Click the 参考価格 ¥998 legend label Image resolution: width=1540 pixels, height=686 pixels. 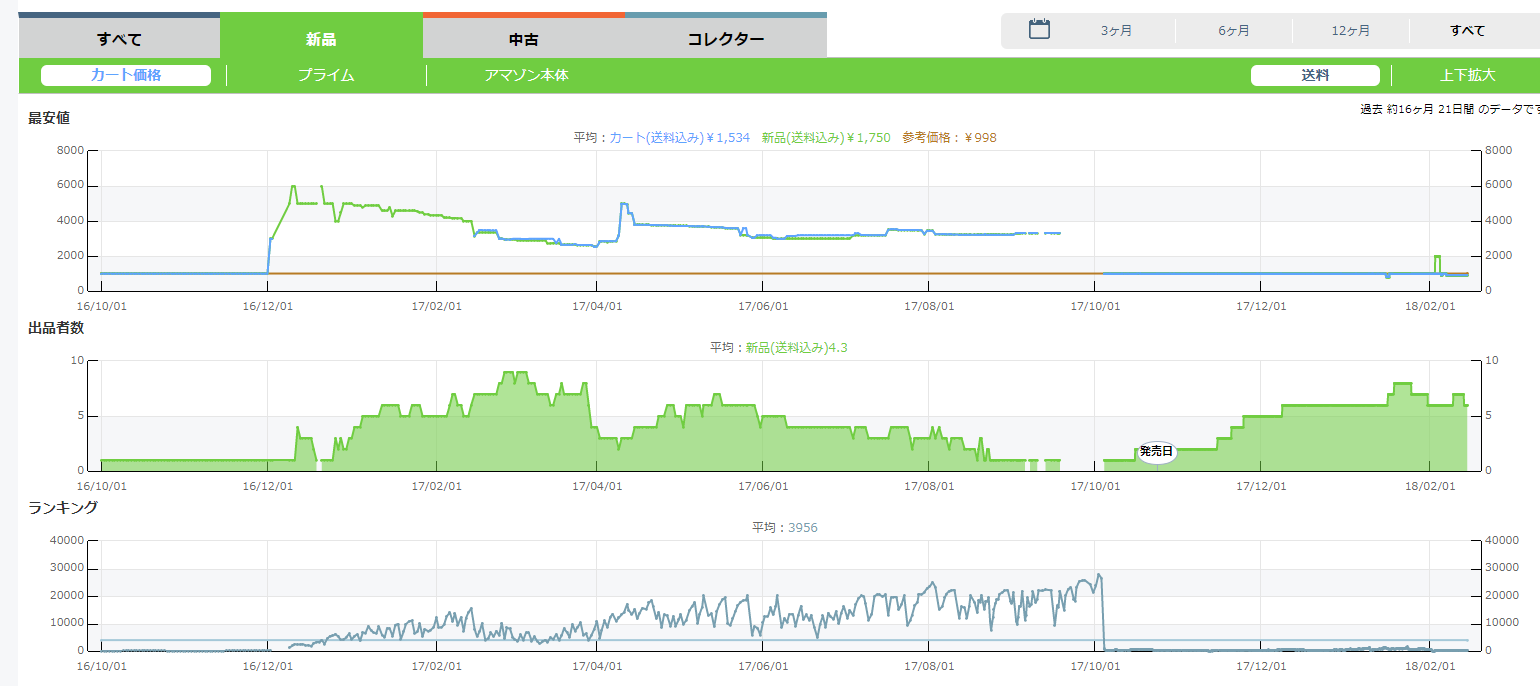click(949, 138)
